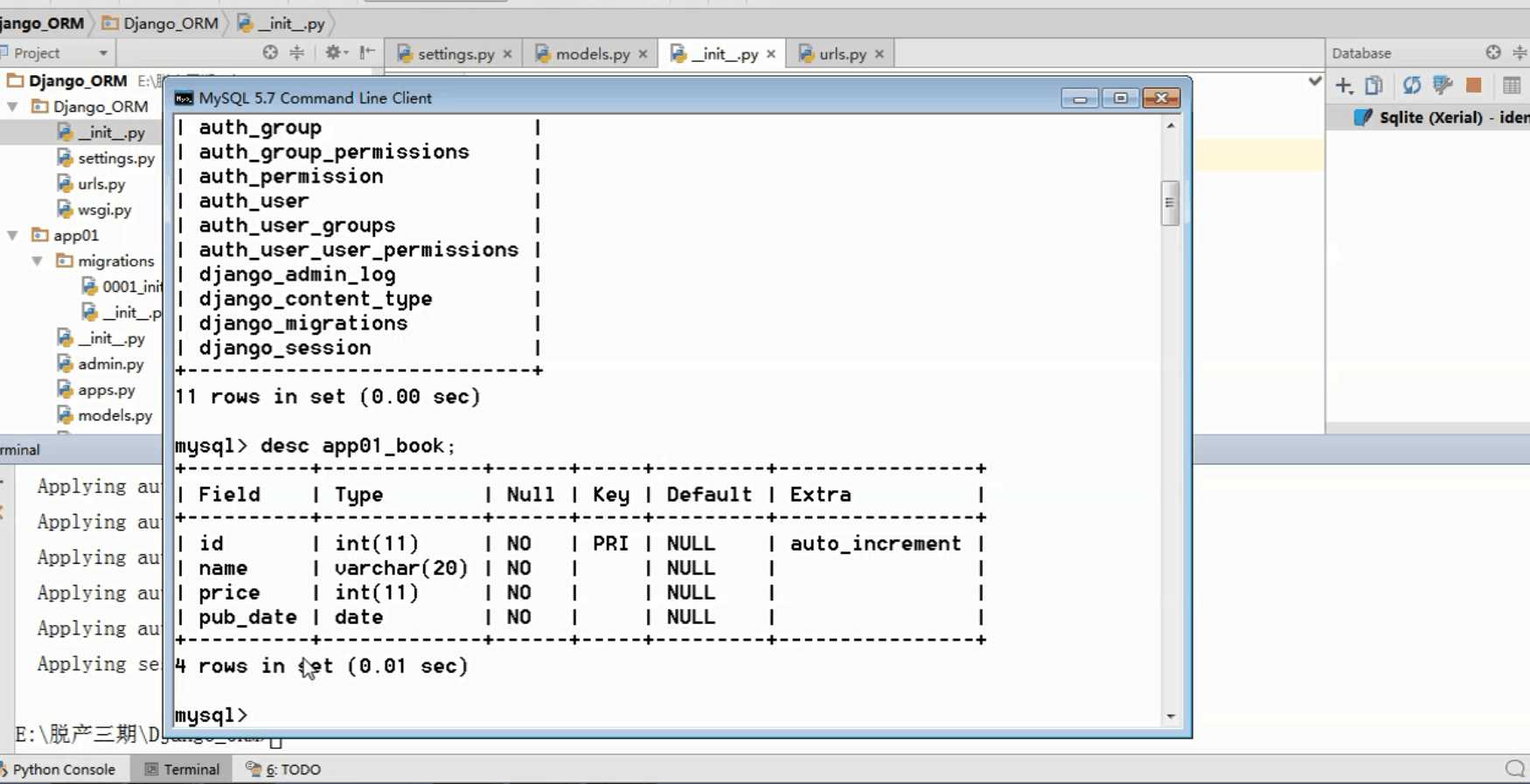The height and width of the screenshot is (784, 1530).
Task: Switch to models.py editor tab
Action: 592,54
